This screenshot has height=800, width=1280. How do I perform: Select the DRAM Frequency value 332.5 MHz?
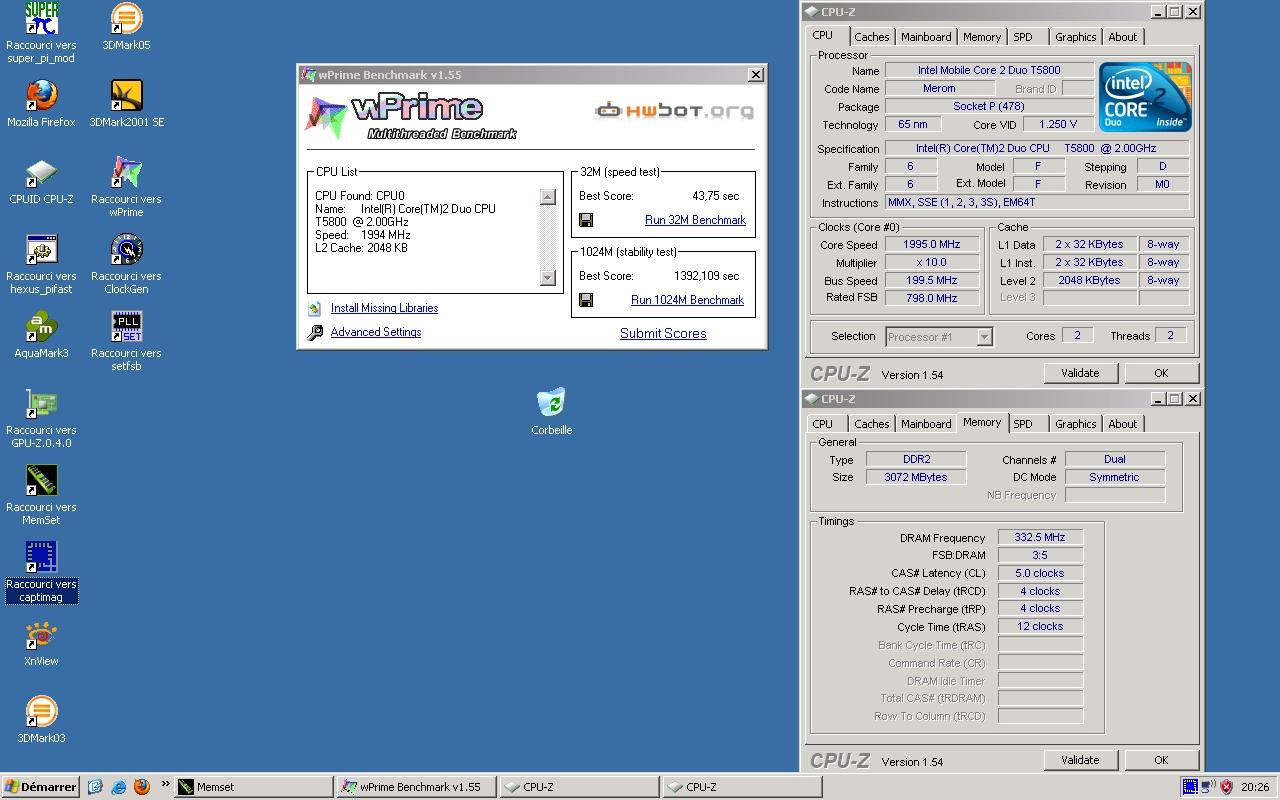point(1040,538)
